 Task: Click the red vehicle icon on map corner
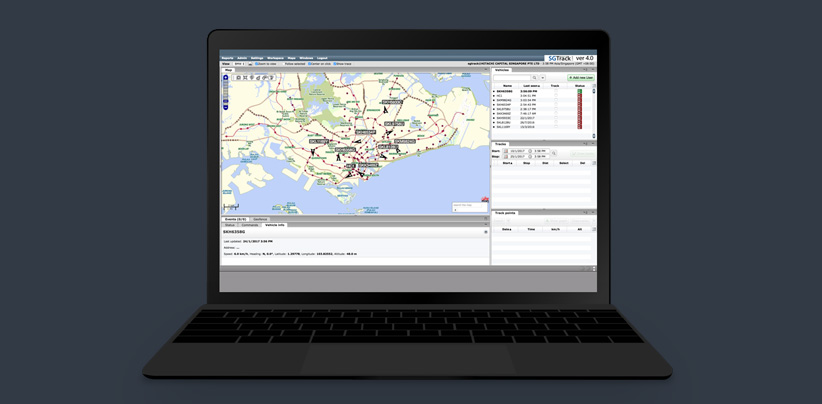coord(485,200)
